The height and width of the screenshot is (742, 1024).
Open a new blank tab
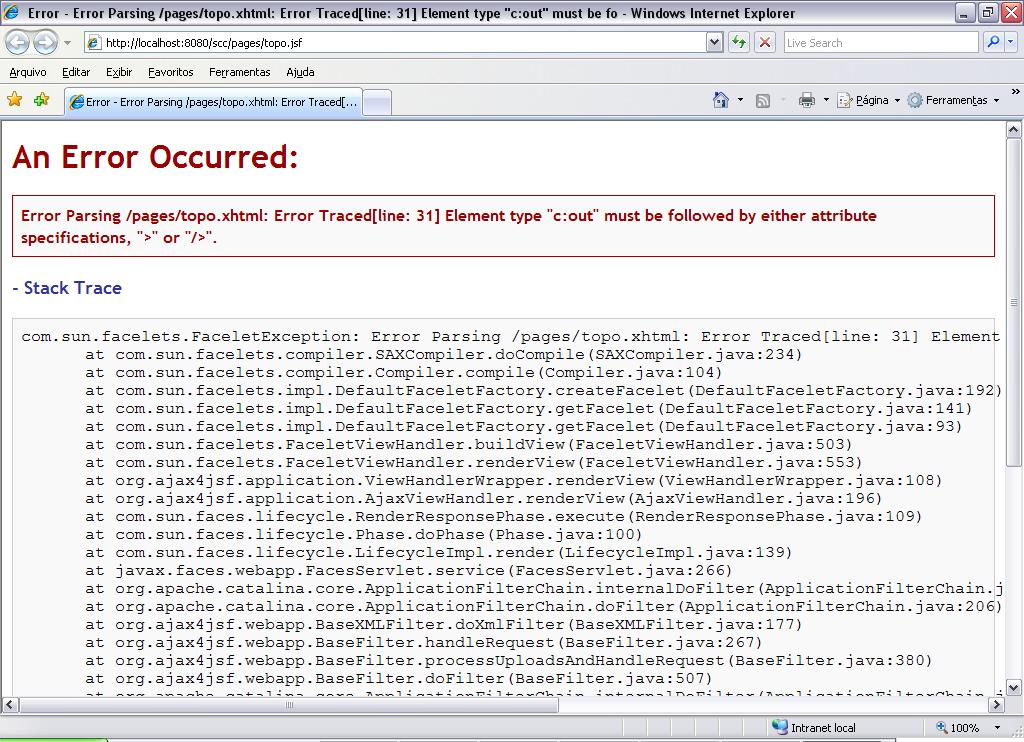coord(377,103)
